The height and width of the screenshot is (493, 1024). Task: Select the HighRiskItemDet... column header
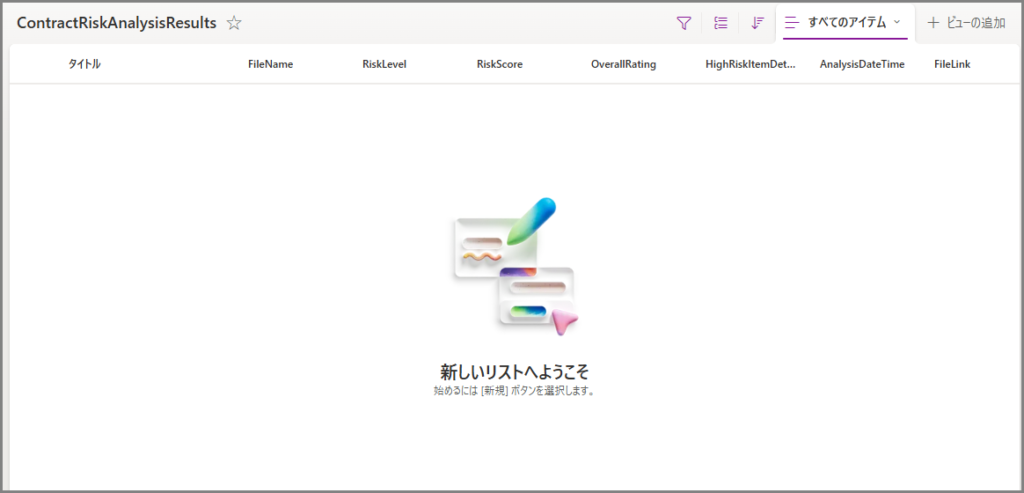[750, 65]
